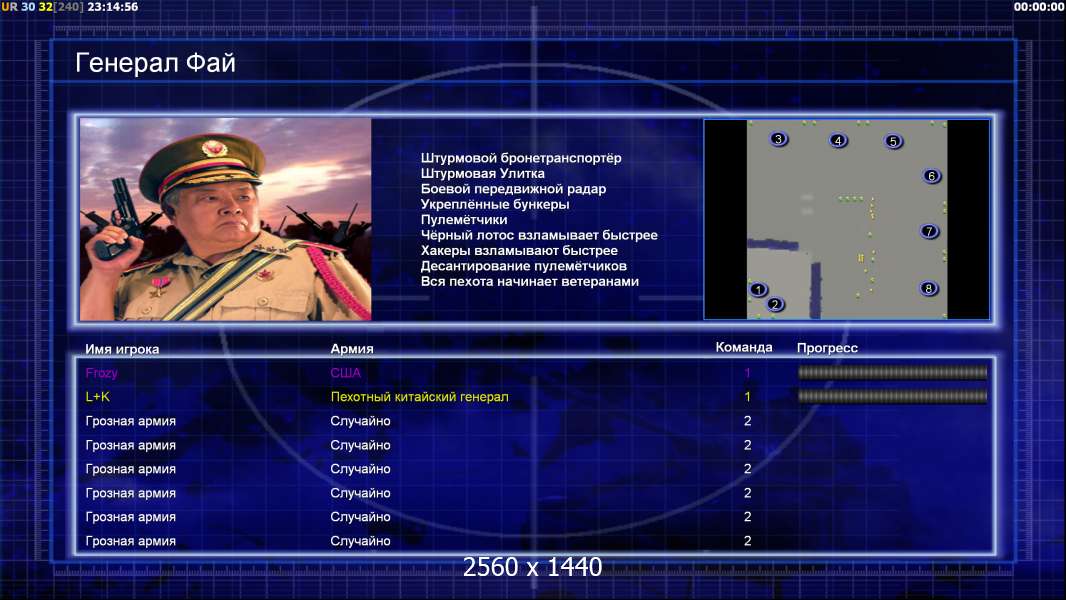Click 'Укреплённые бункеры' ability line
Screen dimensions: 1066x600
pyautogui.click(x=495, y=204)
